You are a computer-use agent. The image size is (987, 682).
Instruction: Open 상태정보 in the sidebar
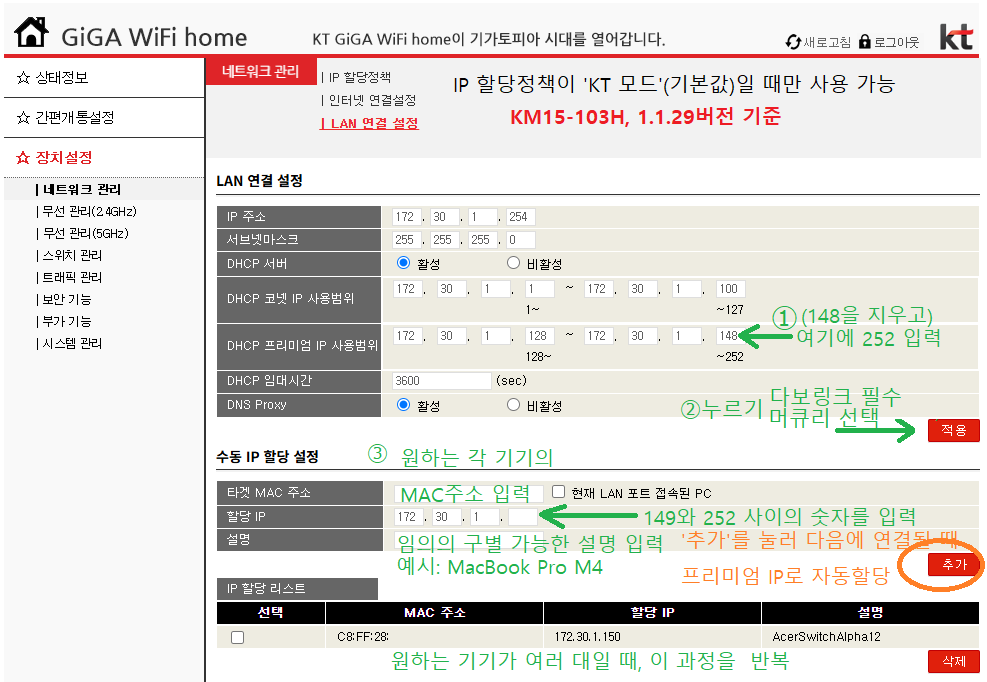coord(62,77)
